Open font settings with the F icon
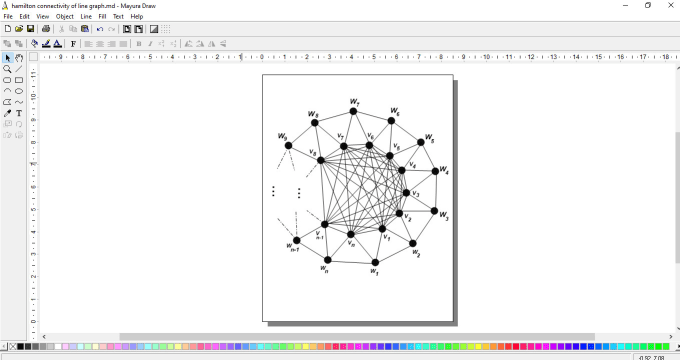Image resolution: width=680 pixels, height=360 pixels. pos(73,43)
